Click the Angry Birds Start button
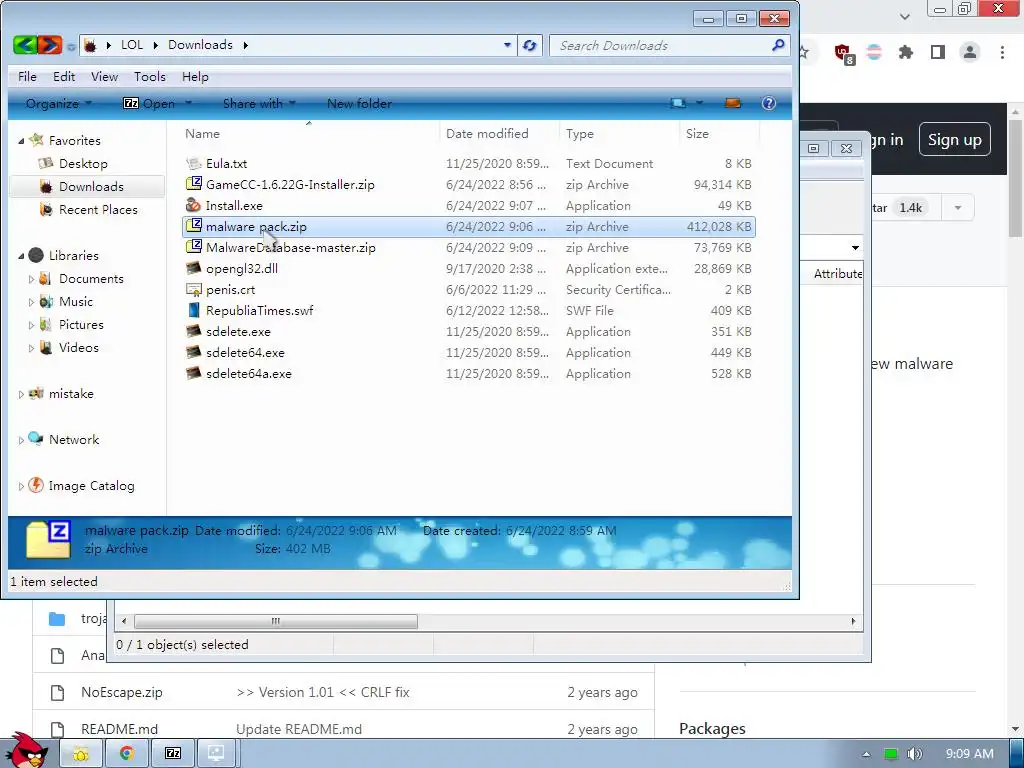1024x768 pixels. pos(27,751)
